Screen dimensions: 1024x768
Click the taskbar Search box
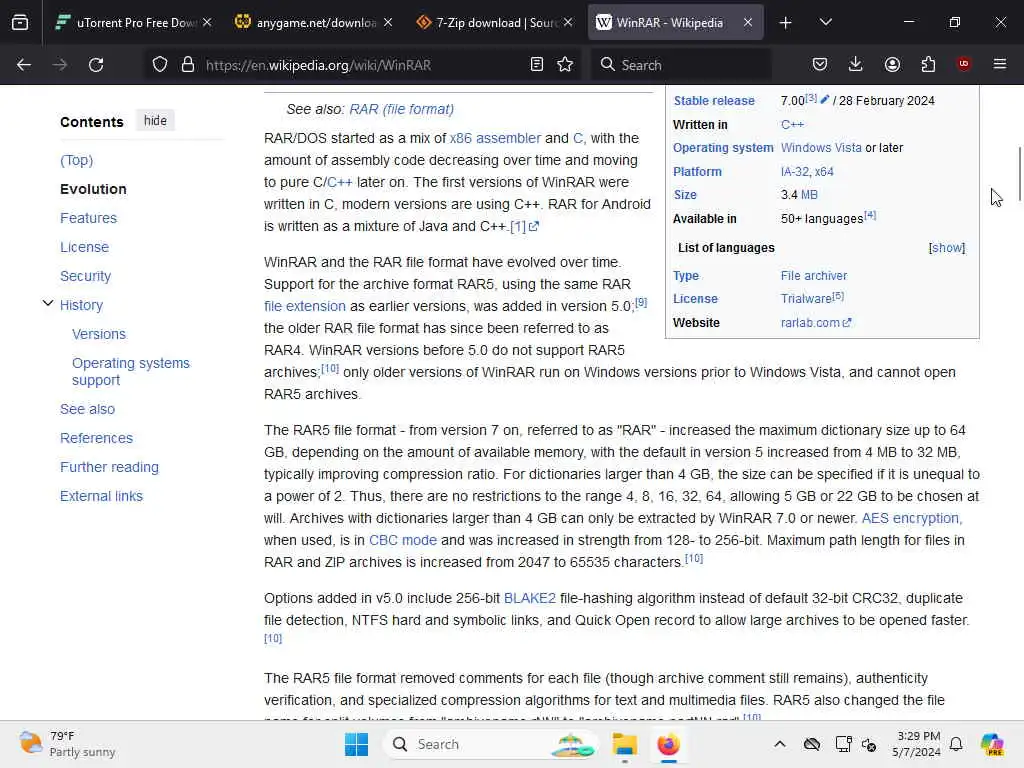point(491,744)
